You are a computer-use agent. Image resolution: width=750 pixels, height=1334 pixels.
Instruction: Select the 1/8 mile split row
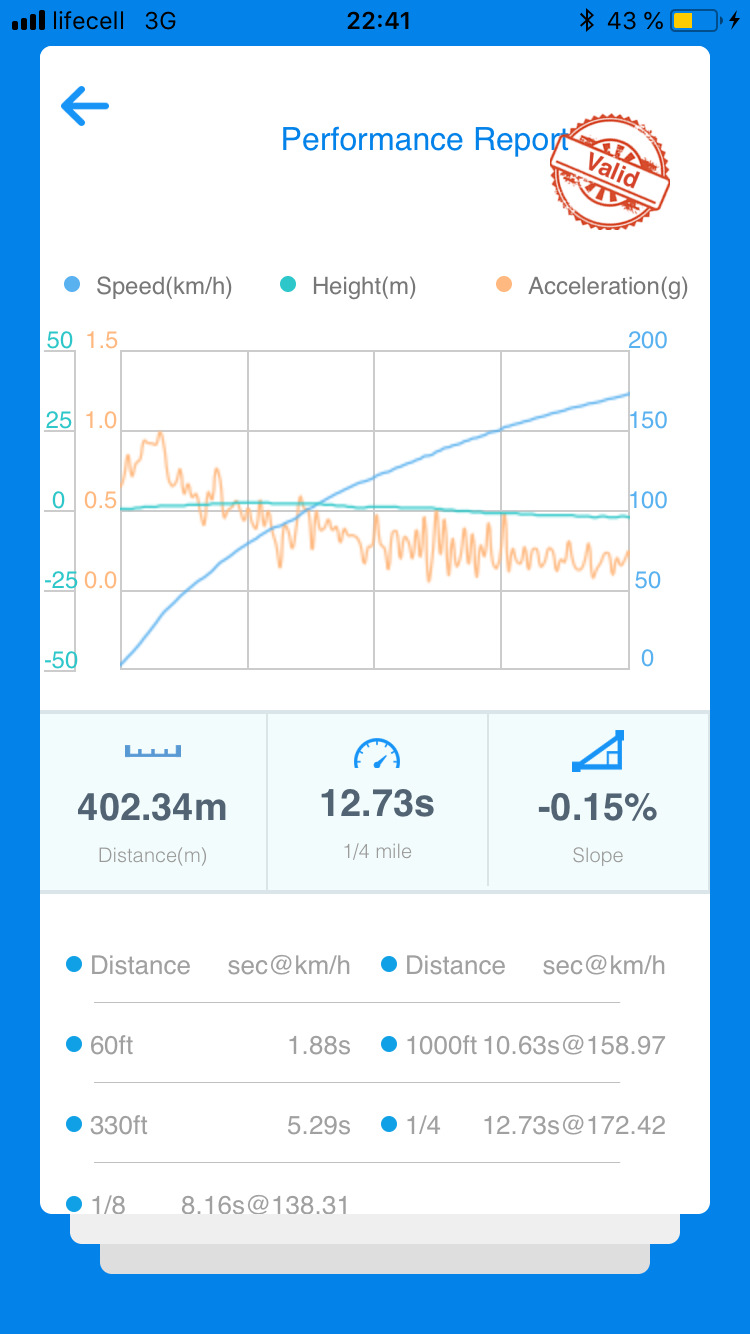click(208, 1205)
